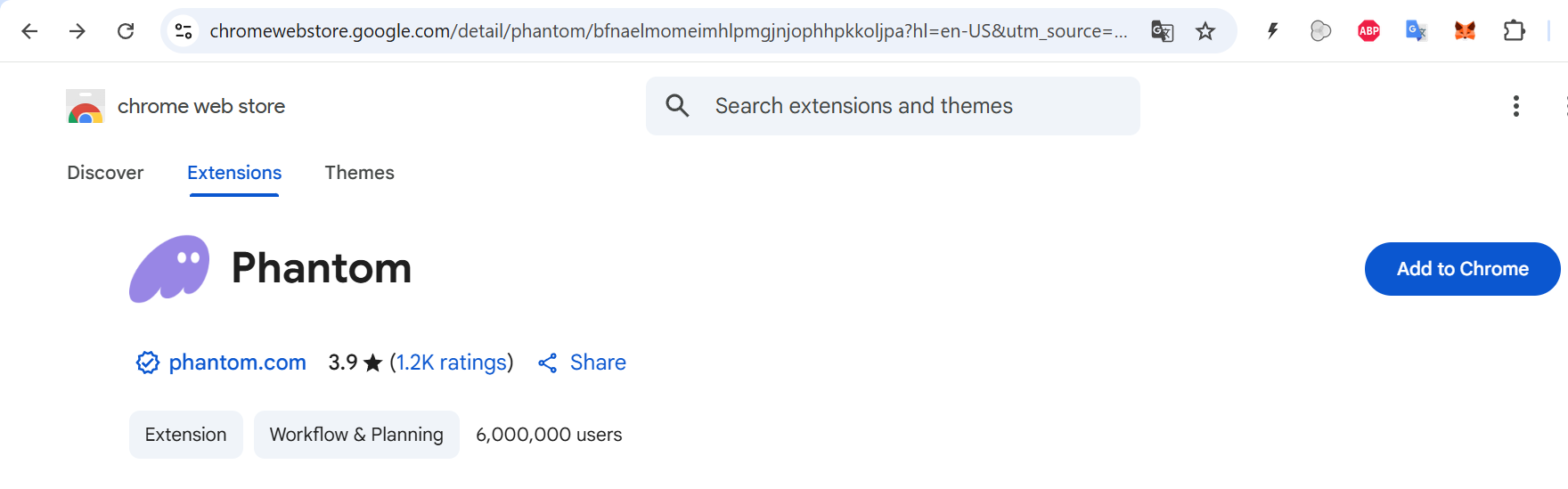Visit the phantom.com publisher link
The image size is (1568, 489).
click(x=237, y=363)
